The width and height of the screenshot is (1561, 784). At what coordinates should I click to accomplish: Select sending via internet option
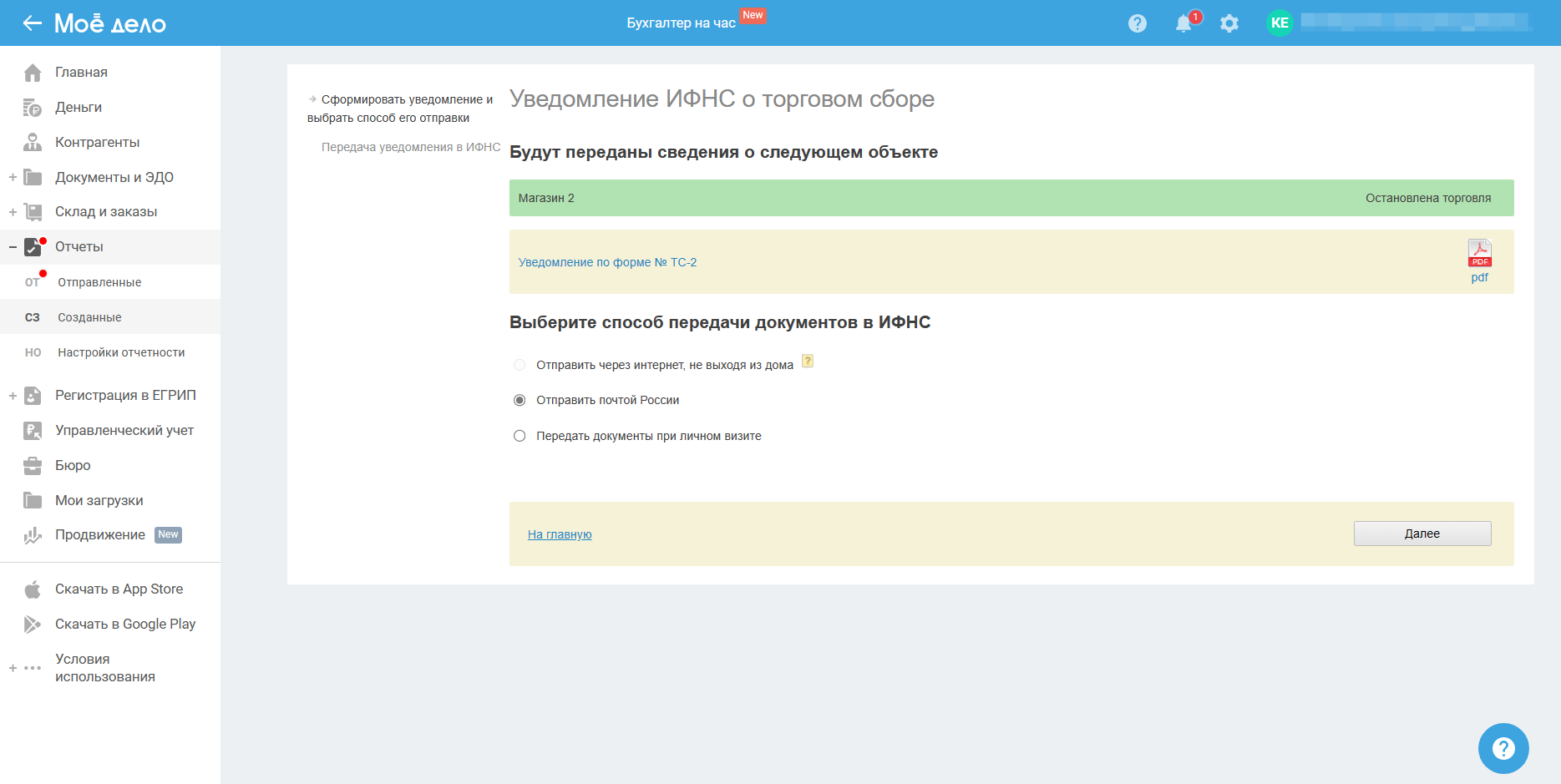(519, 365)
